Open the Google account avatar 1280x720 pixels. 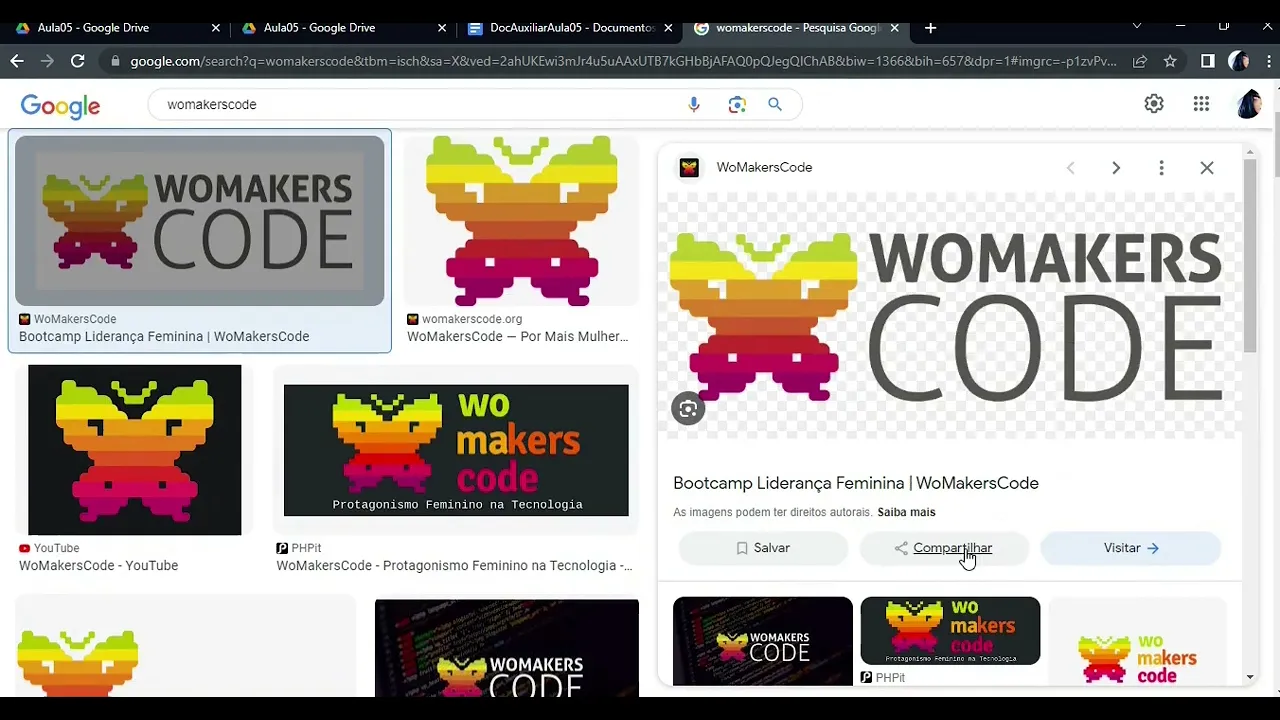coord(1248,104)
